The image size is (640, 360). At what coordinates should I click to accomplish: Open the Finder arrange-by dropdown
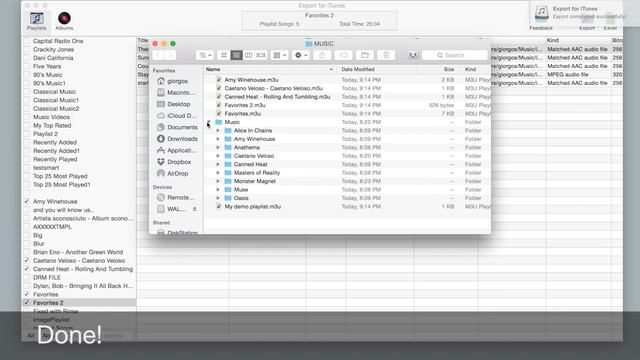(x=280, y=55)
